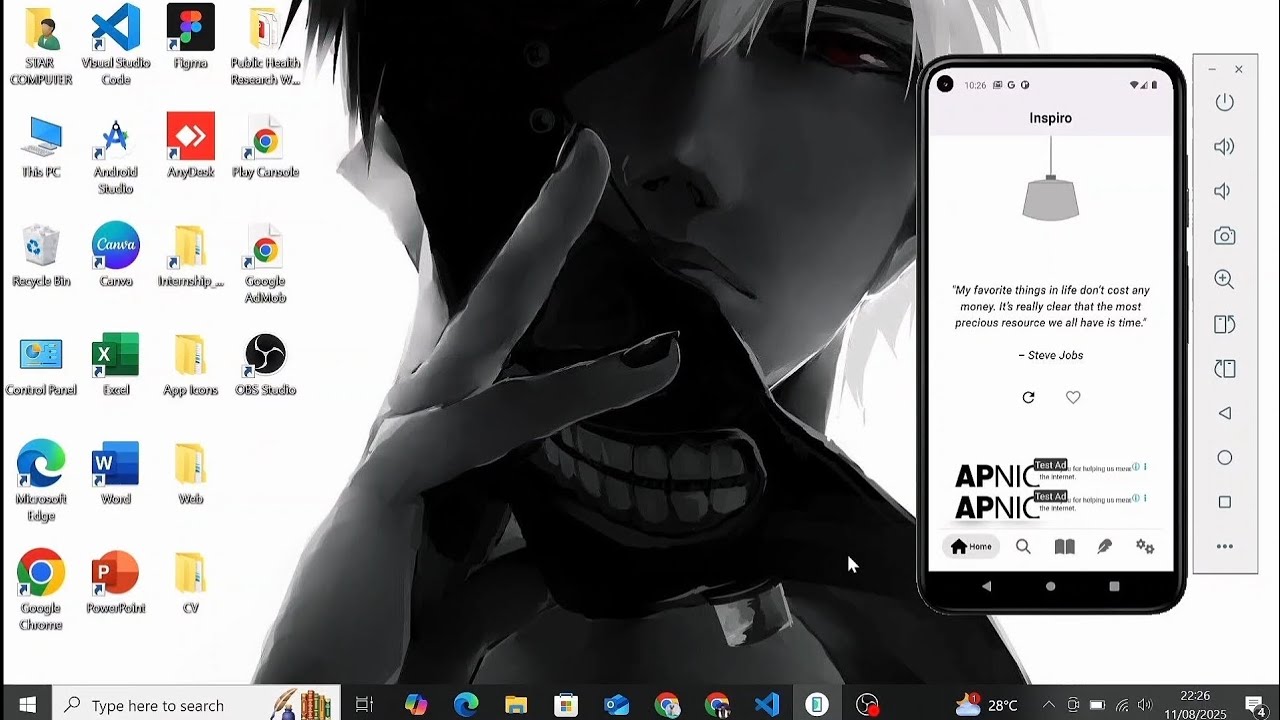Rotate the emulator device left

(x=1224, y=324)
